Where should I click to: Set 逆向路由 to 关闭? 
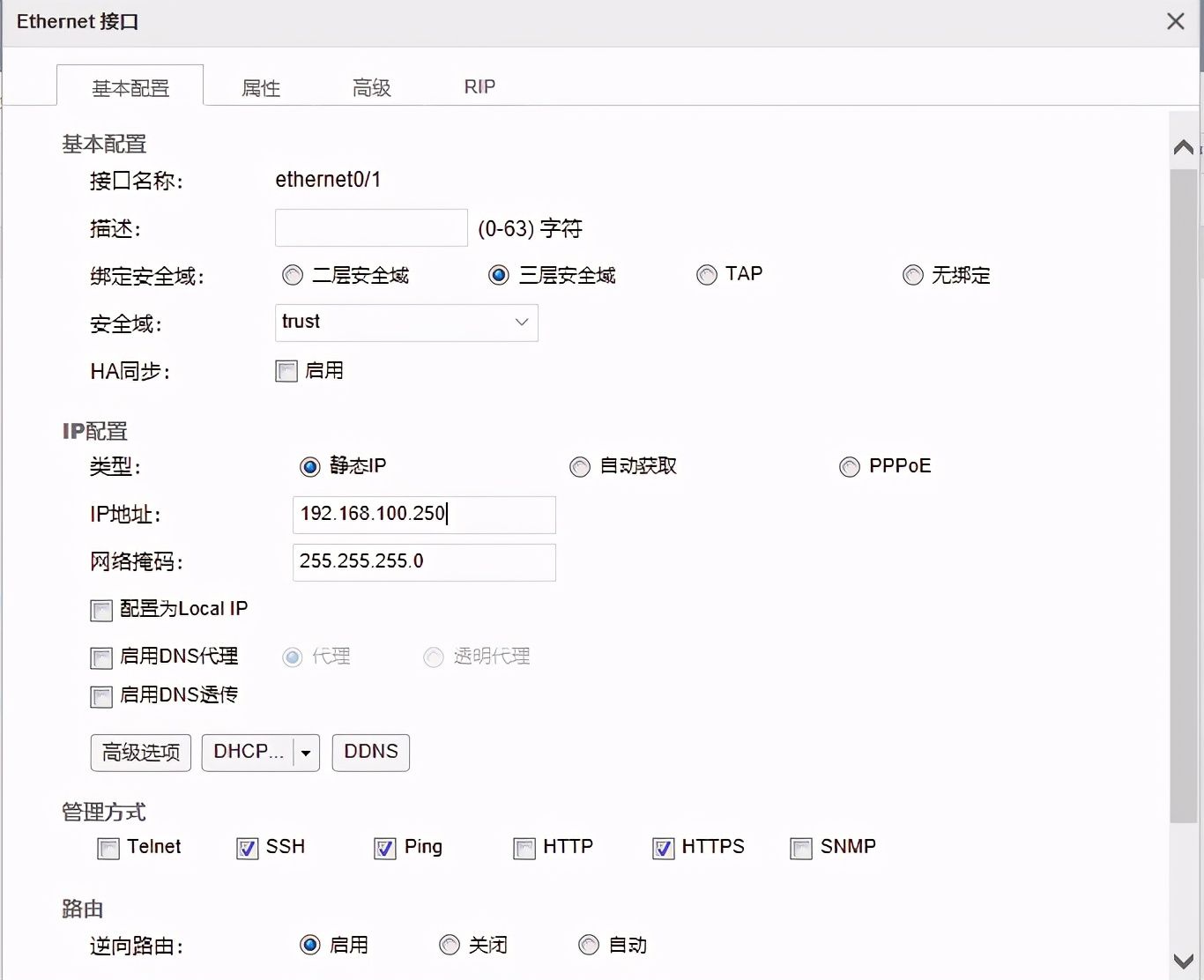click(x=450, y=946)
